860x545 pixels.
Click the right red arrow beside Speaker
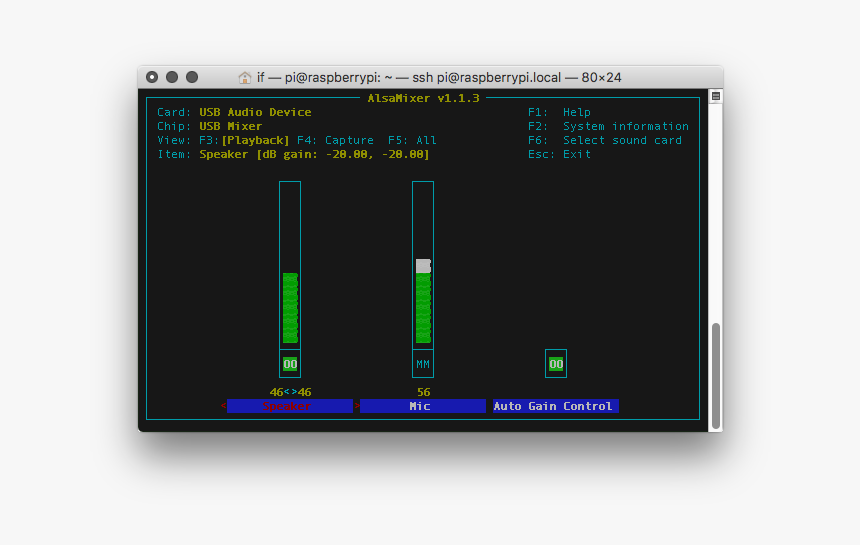click(356, 406)
